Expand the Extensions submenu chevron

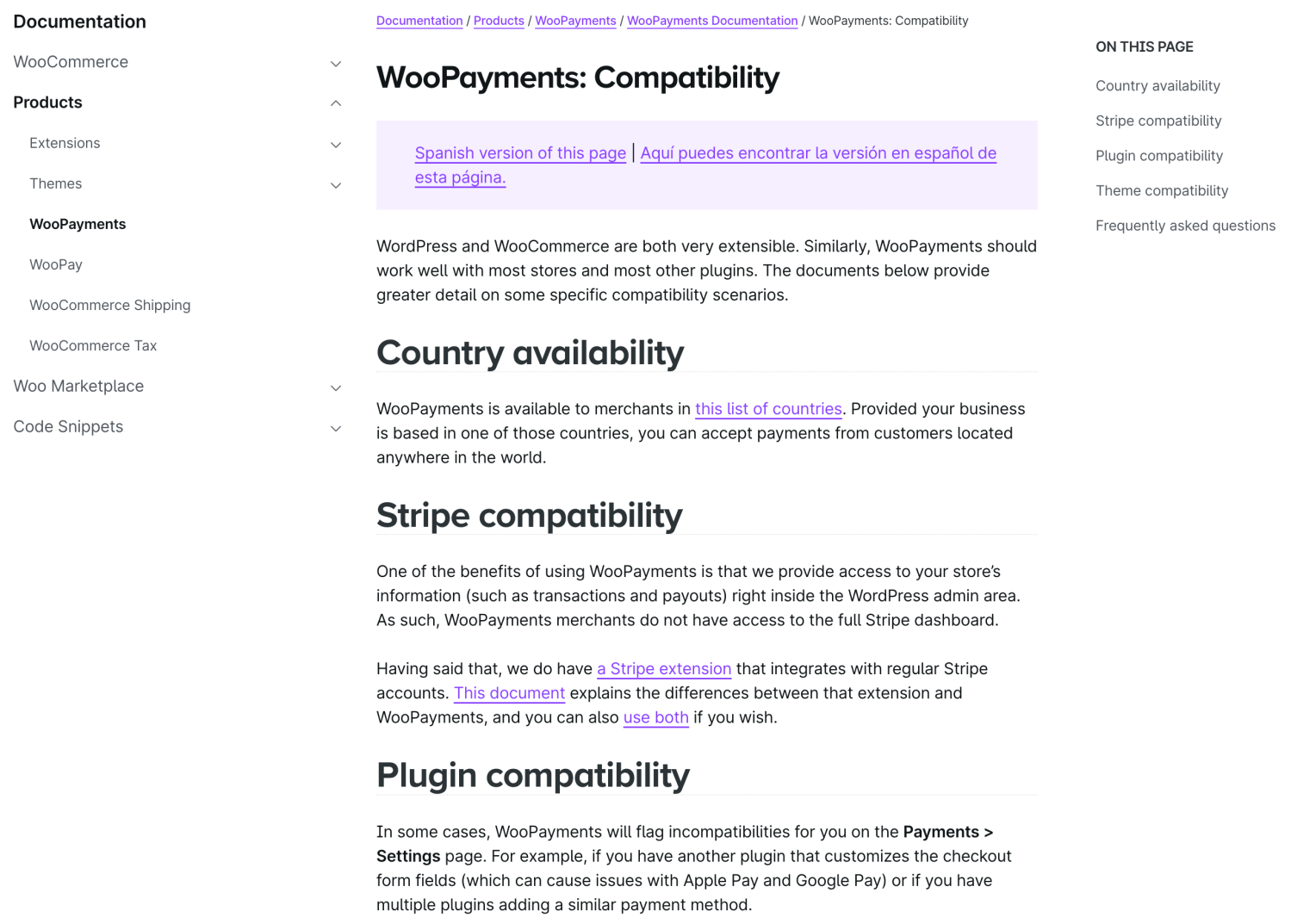[336, 145]
